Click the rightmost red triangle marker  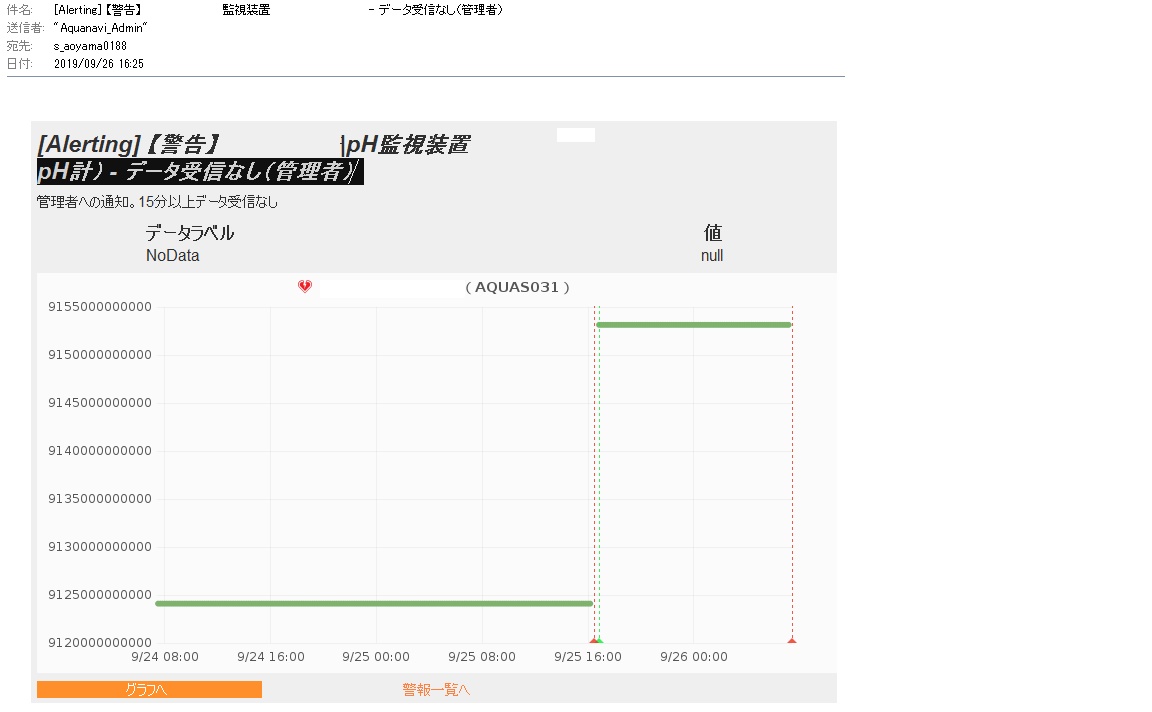click(x=792, y=641)
